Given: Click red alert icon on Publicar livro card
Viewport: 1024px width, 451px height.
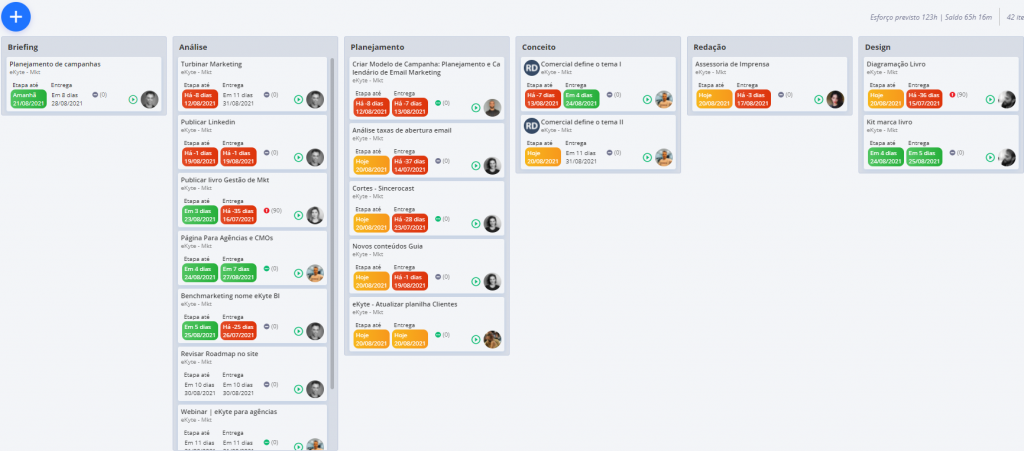Looking at the screenshot, I should (x=266, y=211).
